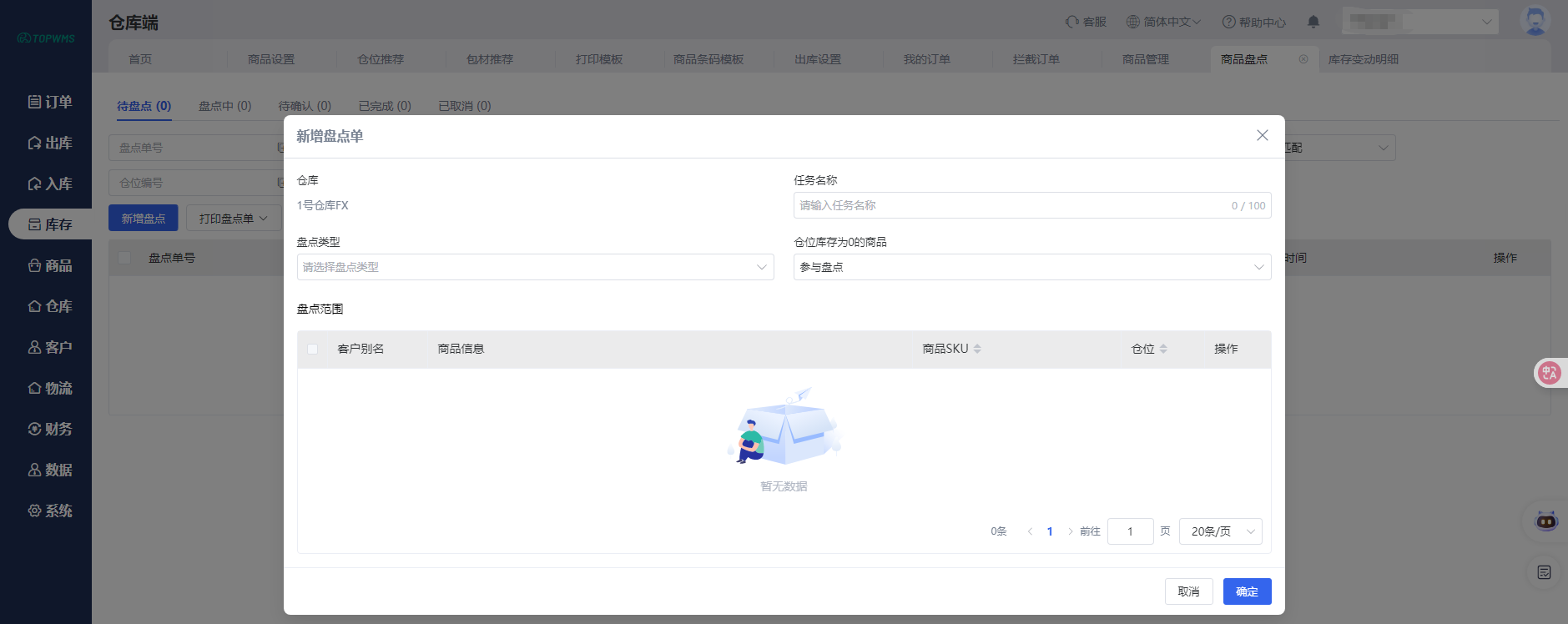1568x624 pixels.
Task: Focus the 任务名称 input field
Action: pos(1032,205)
